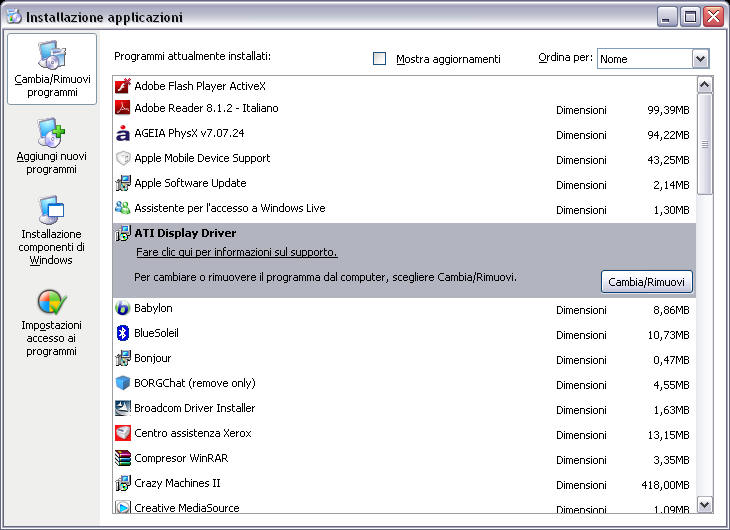Screen dimensions: 730x530
Task: Click the scrollbar up arrow
Action: (704, 85)
